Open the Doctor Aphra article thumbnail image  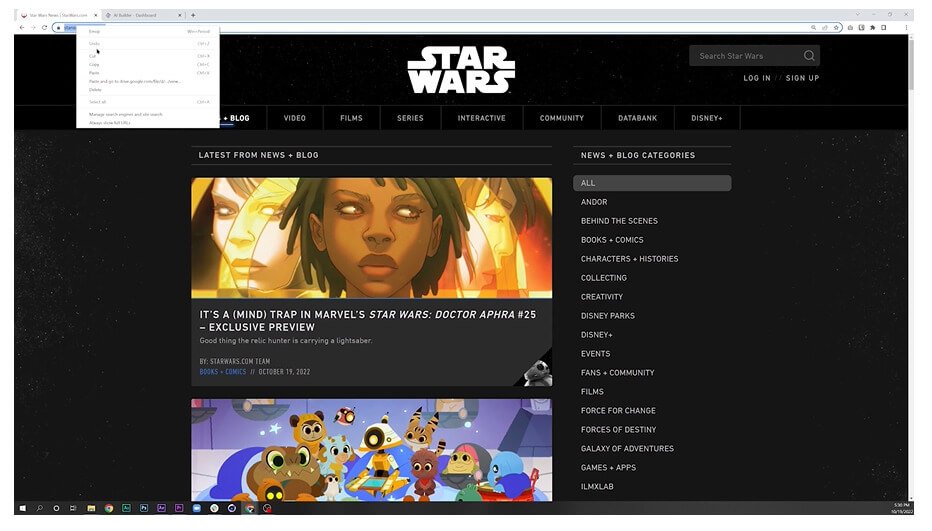371,238
